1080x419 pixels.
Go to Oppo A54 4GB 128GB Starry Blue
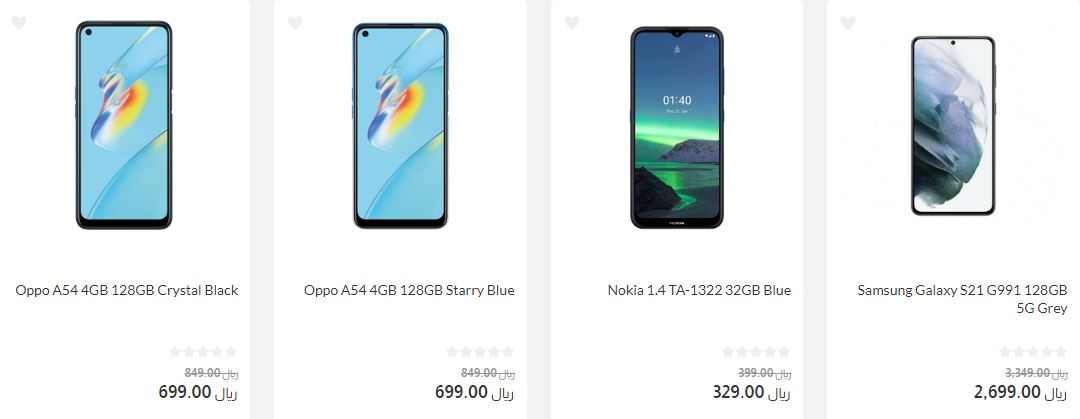(409, 290)
